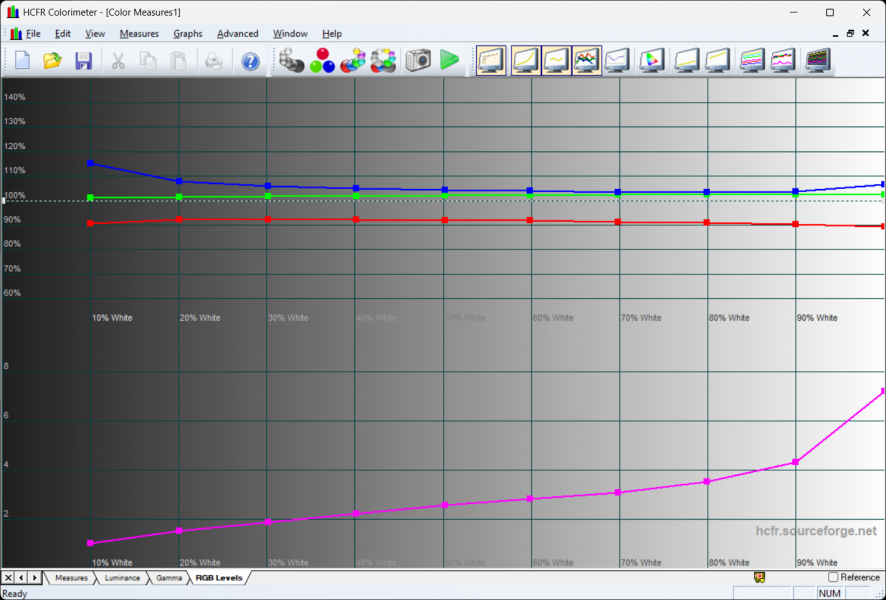The height and width of the screenshot is (600, 886).
Task: Start continuous measures with green play icon
Action: click(x=449, y=61)
